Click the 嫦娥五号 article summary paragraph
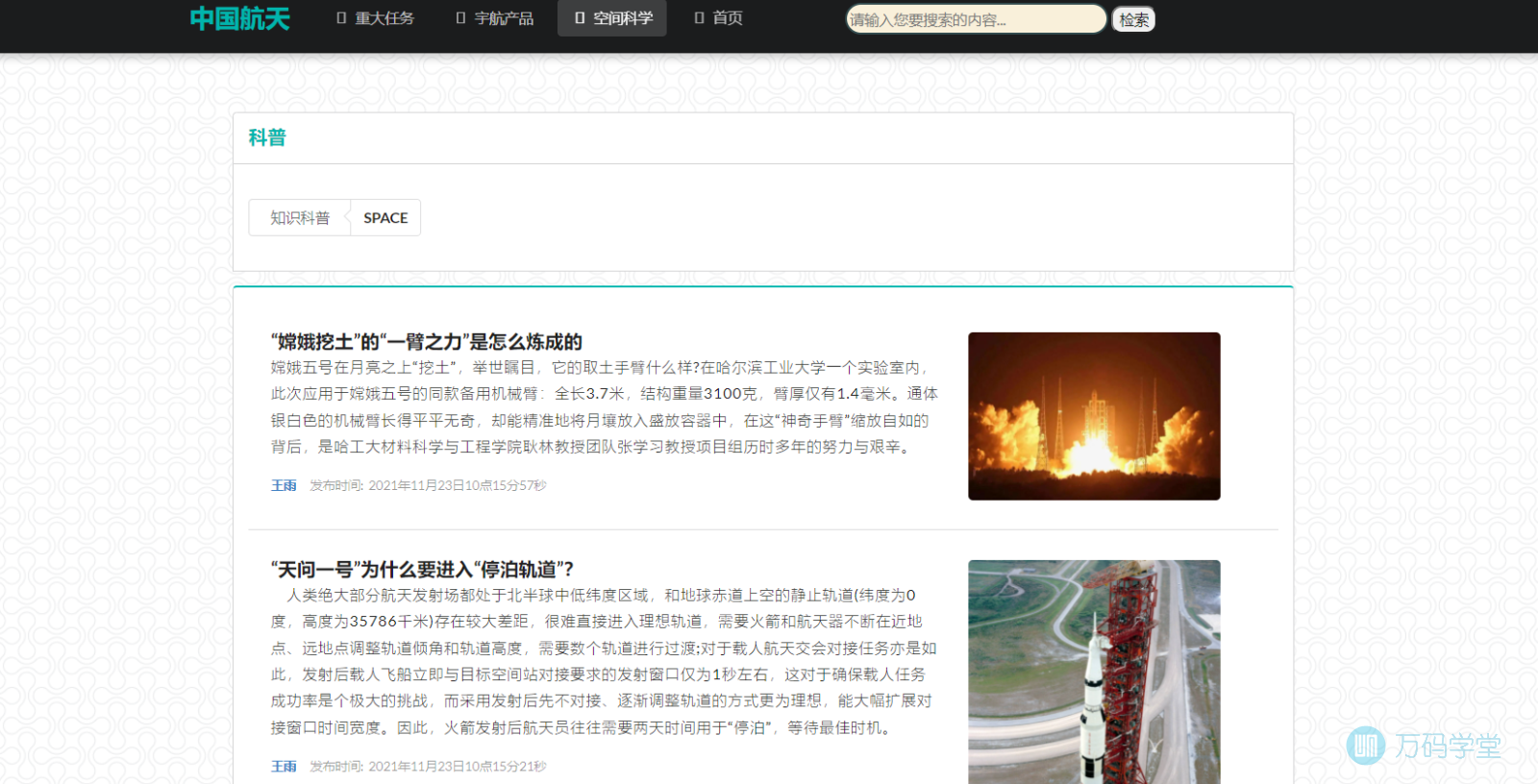The width and height of the screenshot is (1538, 784). point(604,407)
